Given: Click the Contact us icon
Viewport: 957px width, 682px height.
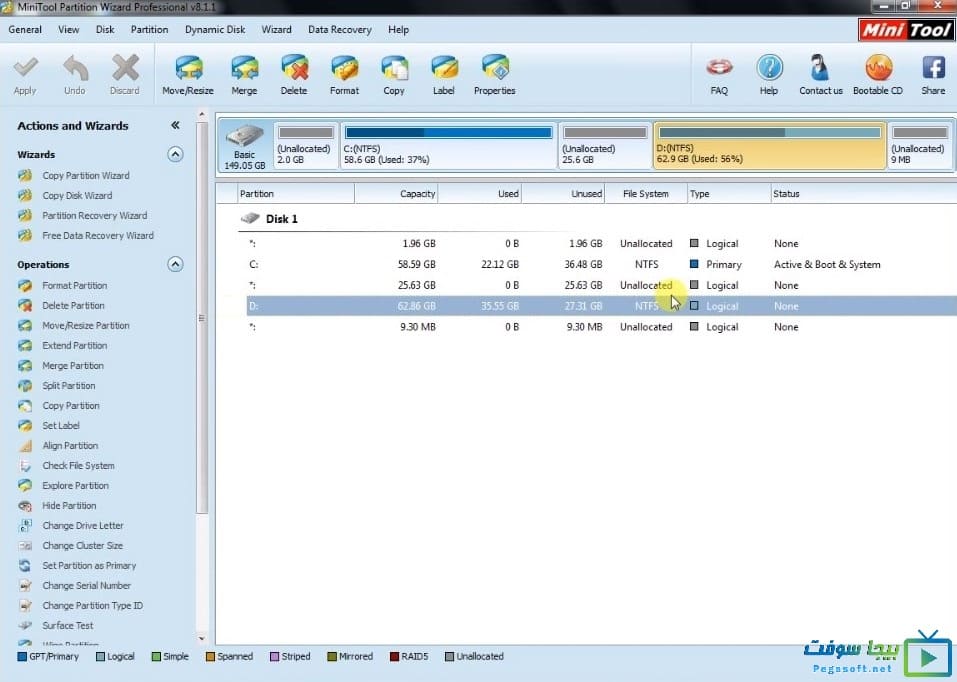Looking at the screenshot, I should click(x=820, y=67).
